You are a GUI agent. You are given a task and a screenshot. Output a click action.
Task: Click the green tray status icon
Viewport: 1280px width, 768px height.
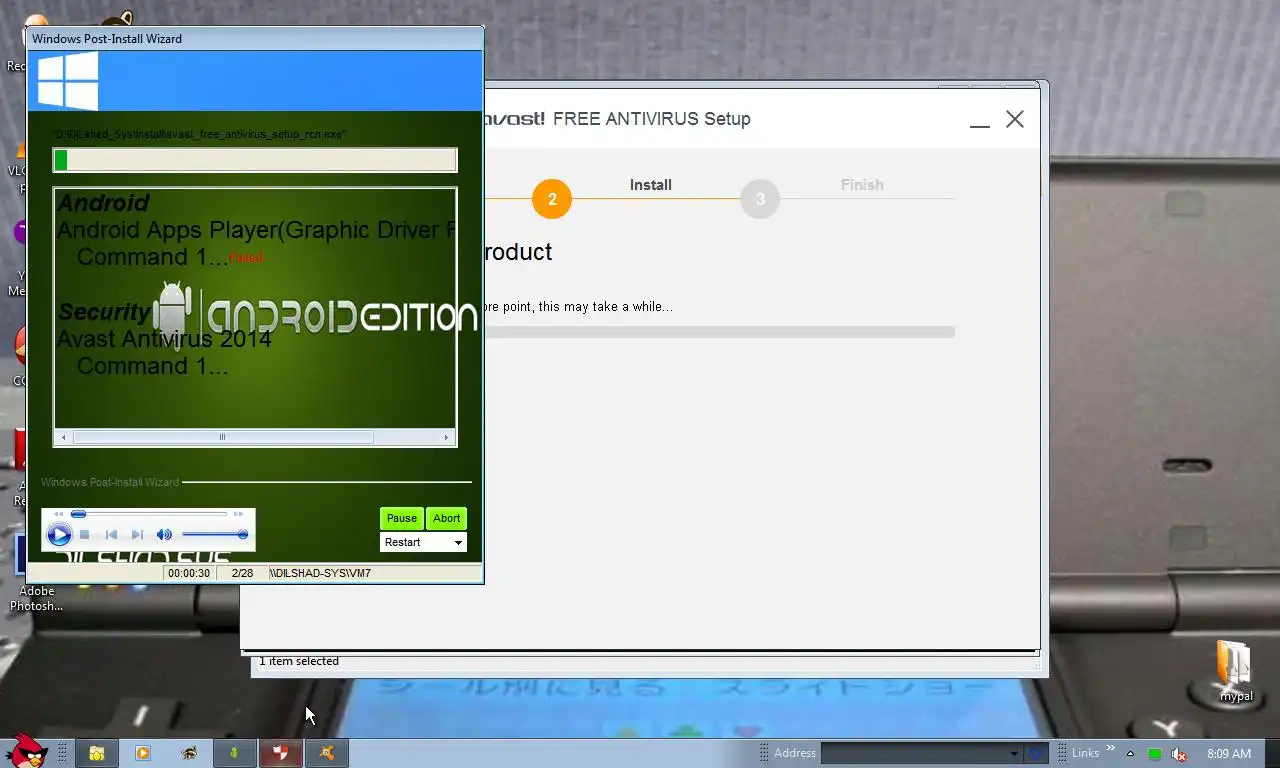tap(1155, 753)
